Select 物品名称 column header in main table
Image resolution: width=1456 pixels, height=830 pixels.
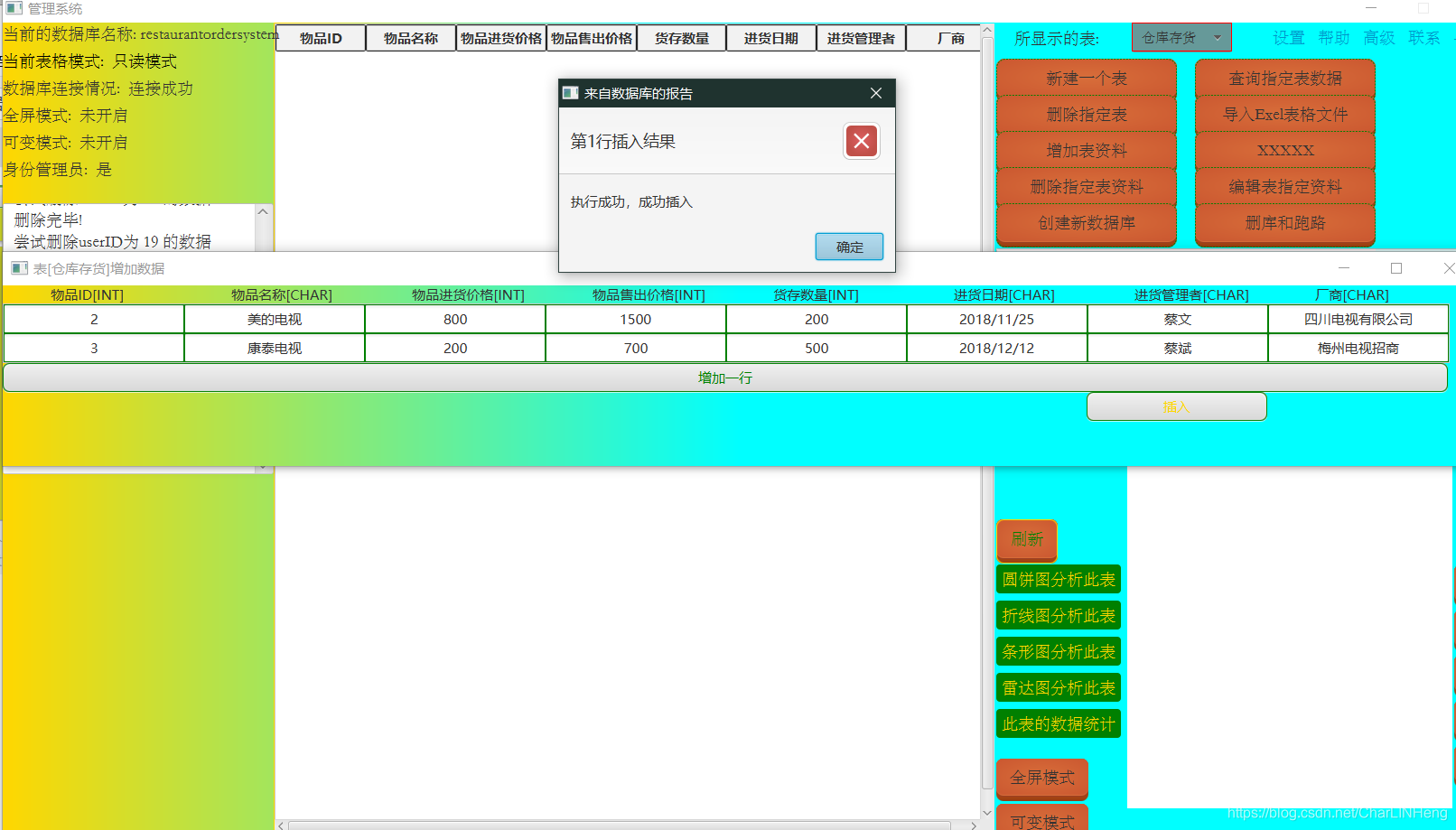411,39
